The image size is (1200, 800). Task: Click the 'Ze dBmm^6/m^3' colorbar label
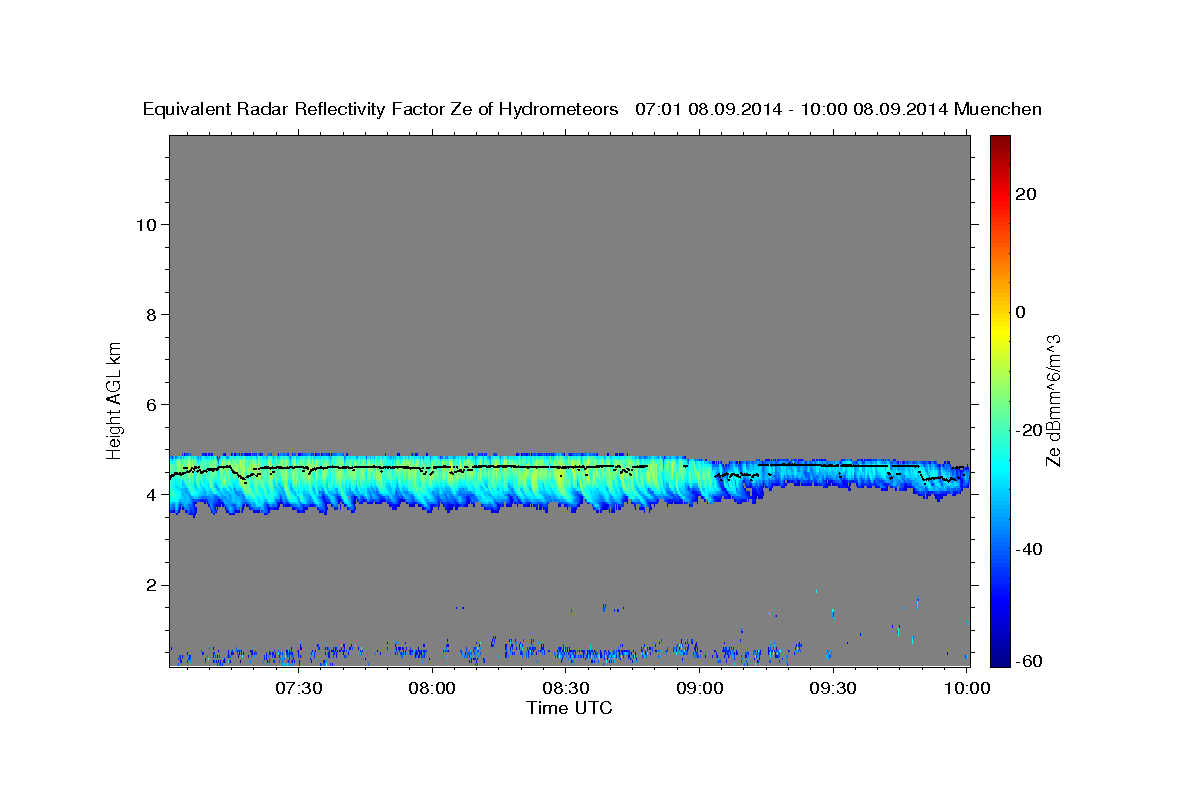(1053, 400)
